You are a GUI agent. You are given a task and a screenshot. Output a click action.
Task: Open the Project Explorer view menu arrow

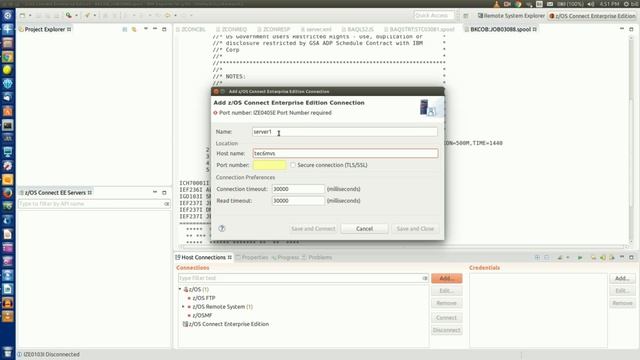click(x=146, y=29)
